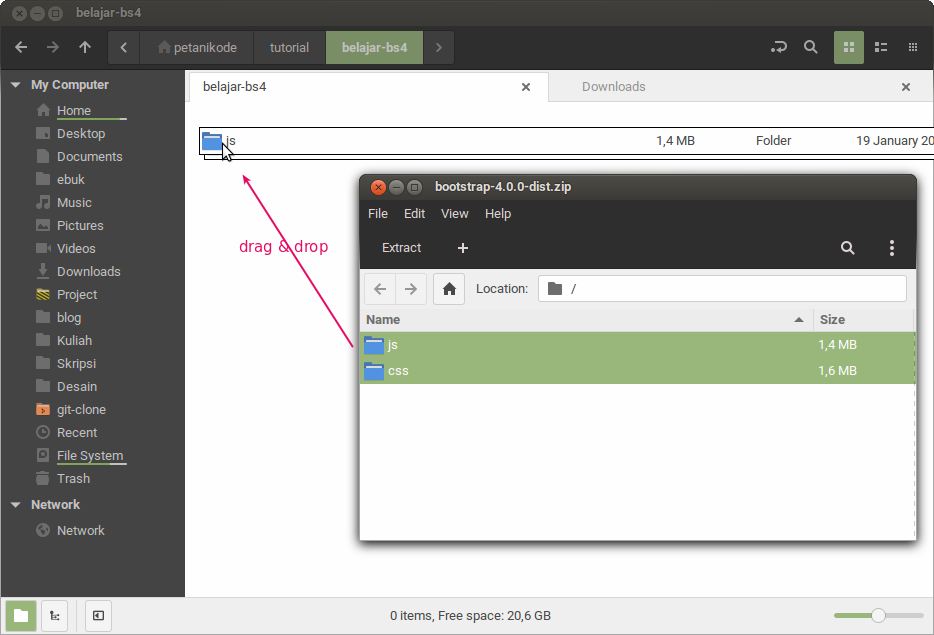Click the home icon in the archive manager
The width and height of the screenshot is (934, 635).
[448, 288]
